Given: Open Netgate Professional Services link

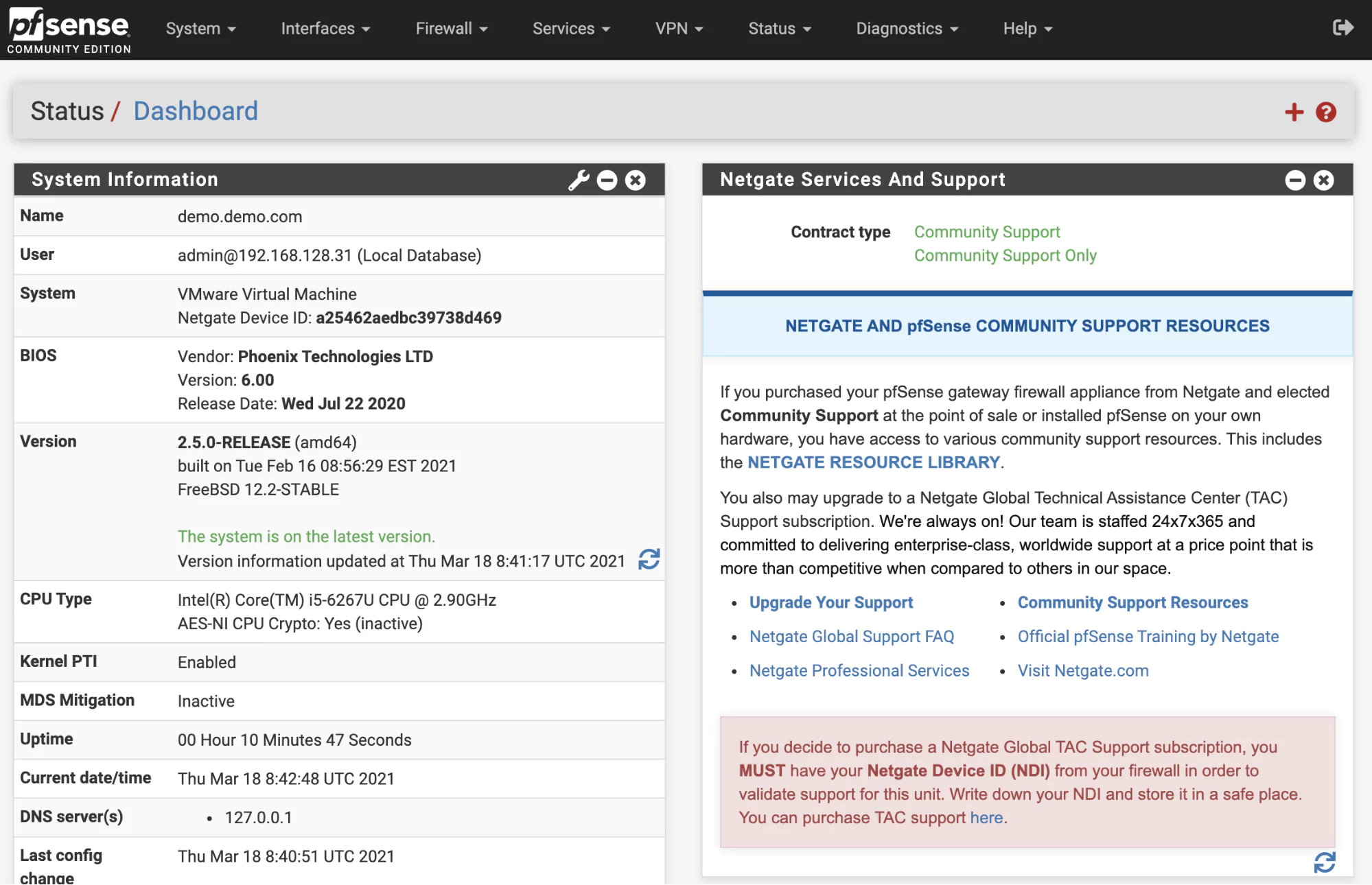Looking at the screenshot, I should pos(859,671).
